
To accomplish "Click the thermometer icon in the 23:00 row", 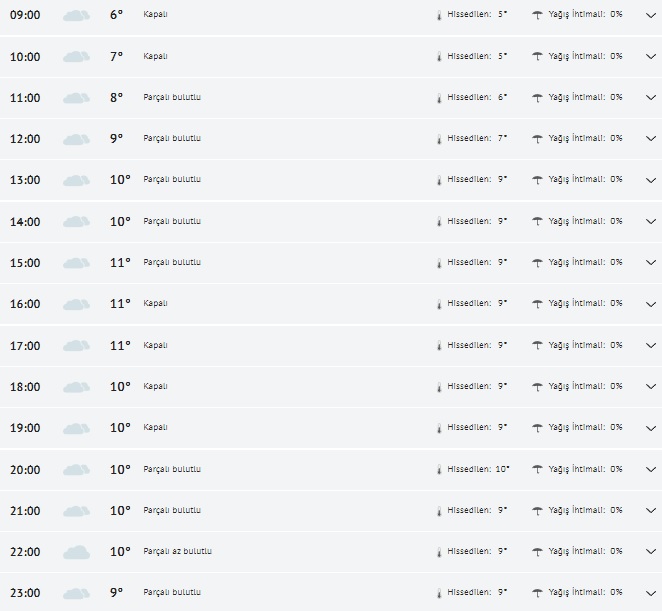I will tap(438, 593).
